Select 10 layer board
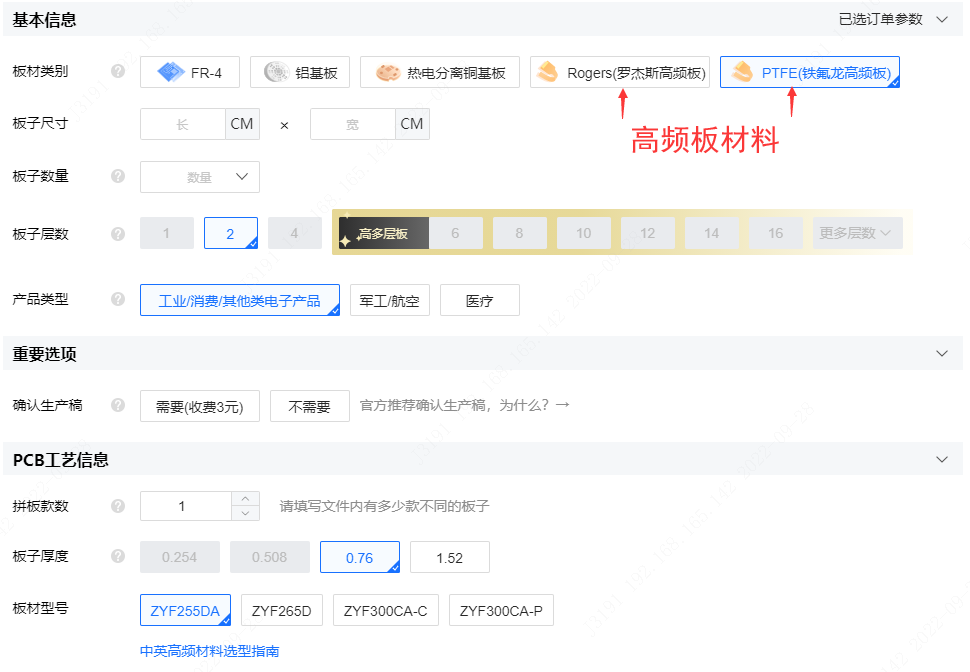970x672 pixels. tap(583, 233)
